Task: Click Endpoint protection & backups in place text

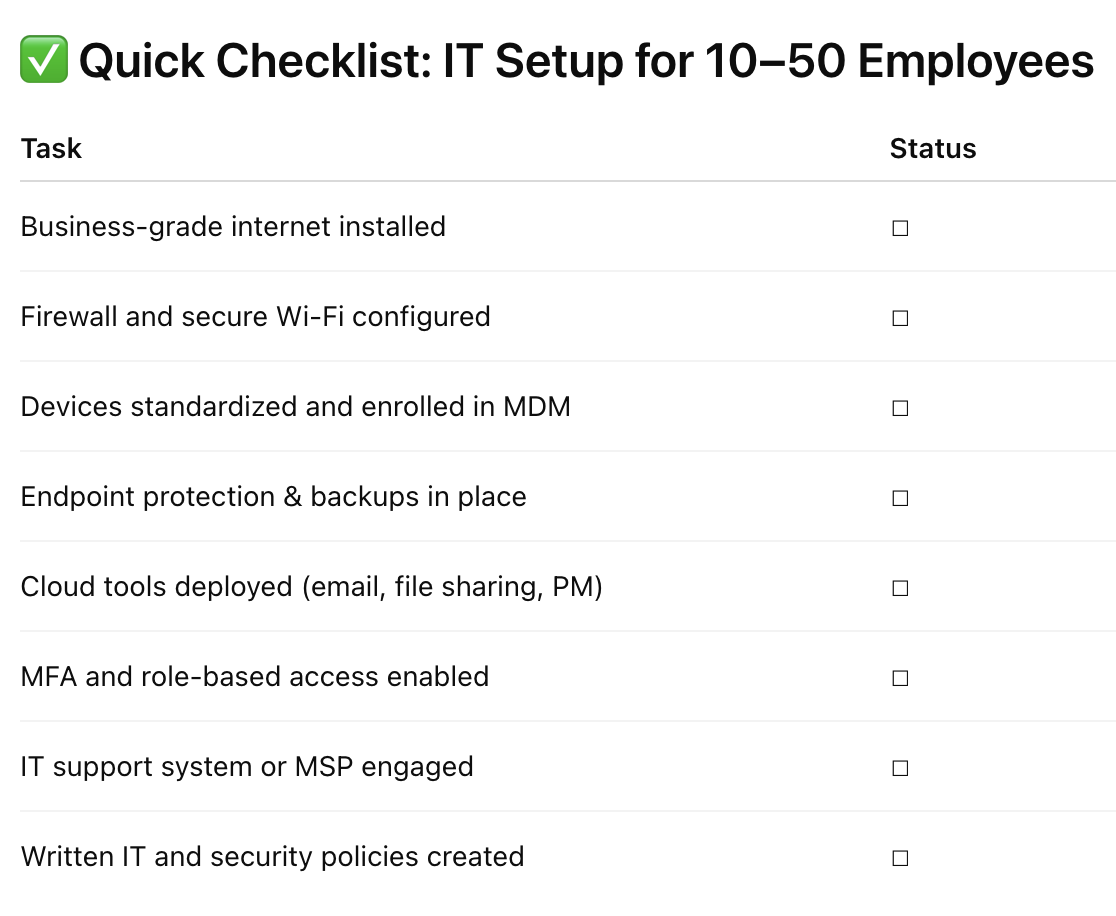Action: click(273, 497)
